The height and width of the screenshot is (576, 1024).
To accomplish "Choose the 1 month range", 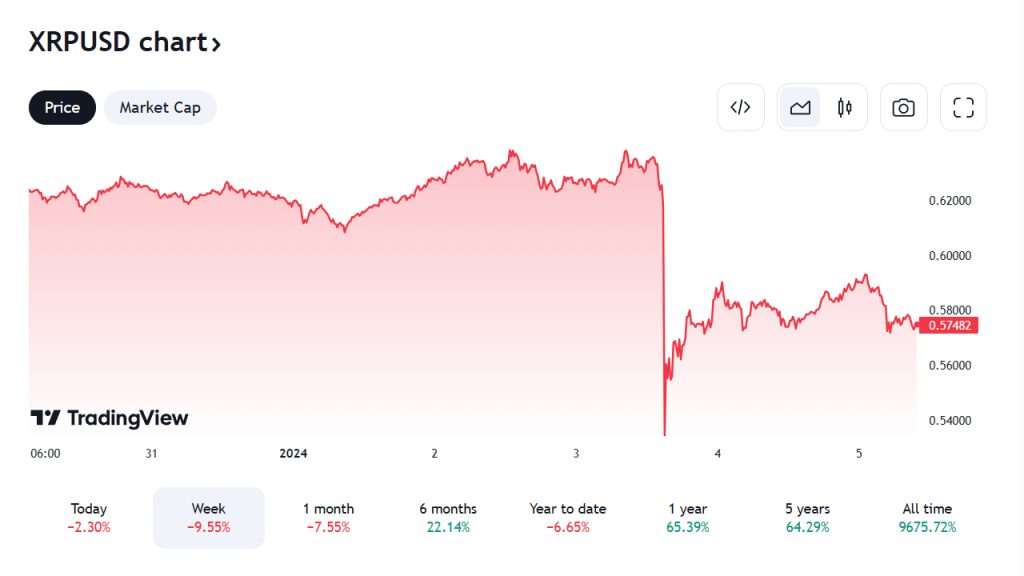I will point(328,518).
